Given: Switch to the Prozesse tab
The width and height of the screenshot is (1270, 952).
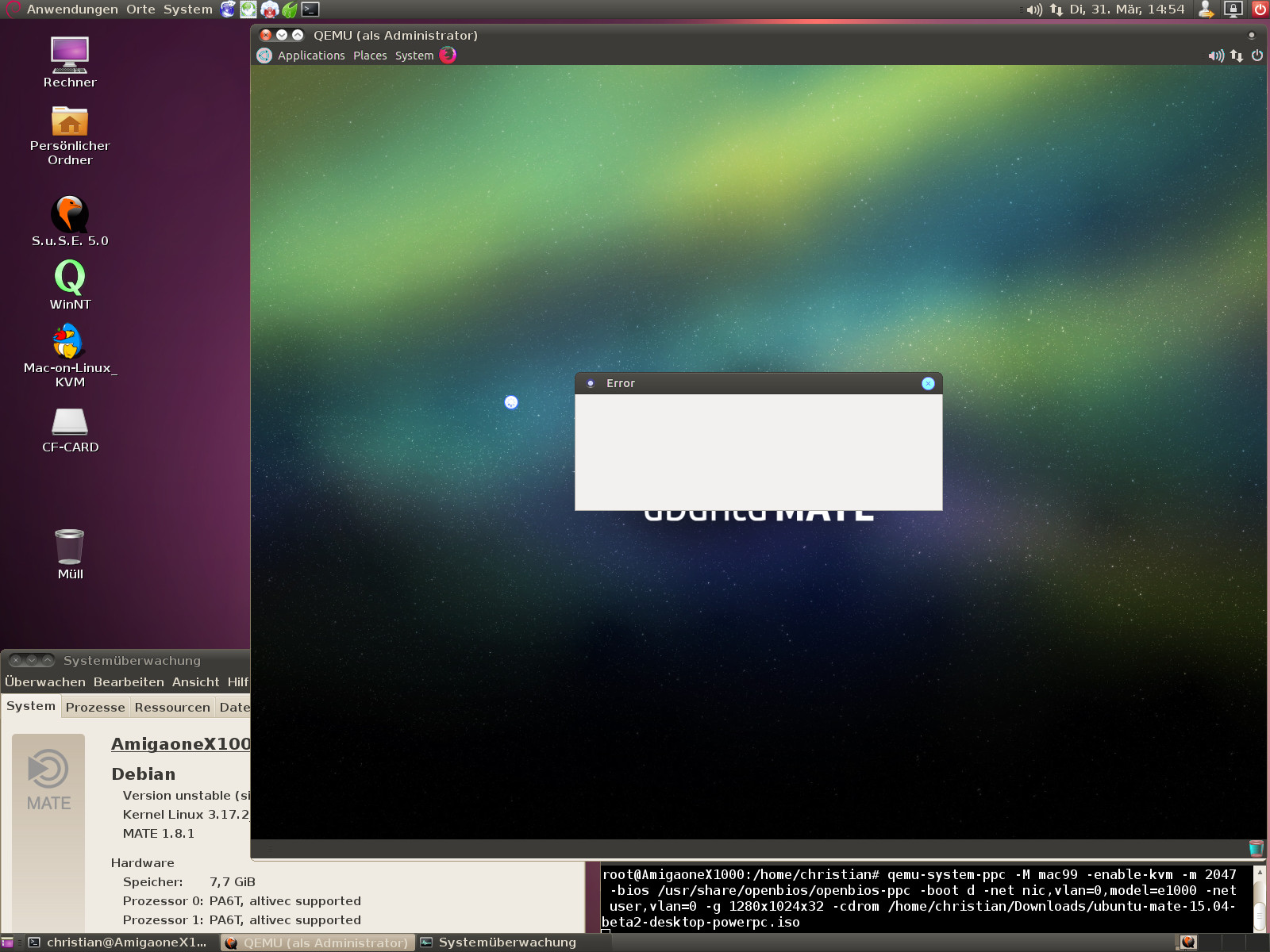Looking at the screenshot, I should click(95, 707).
